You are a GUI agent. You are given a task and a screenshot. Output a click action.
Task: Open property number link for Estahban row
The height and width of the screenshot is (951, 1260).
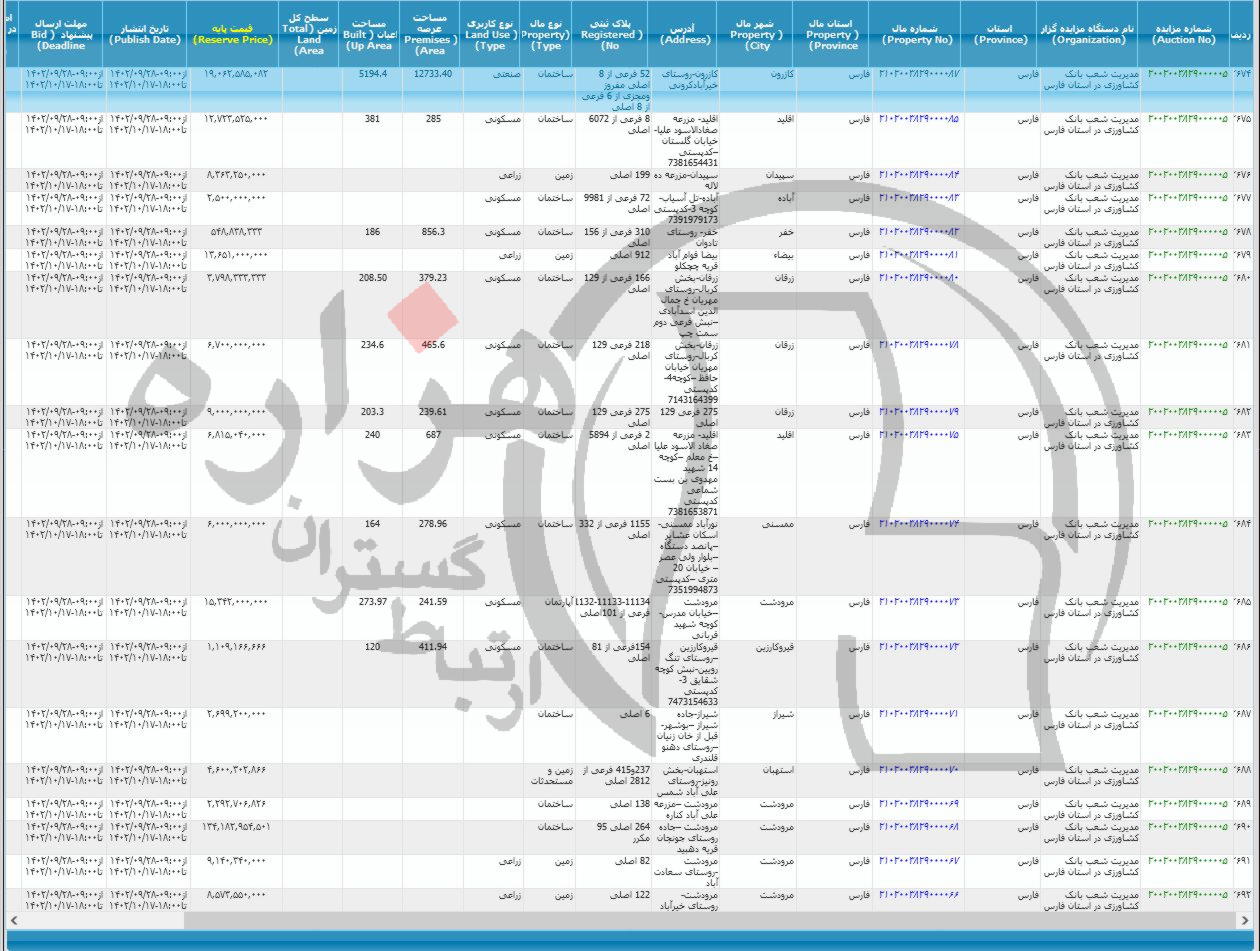point(919,770)
